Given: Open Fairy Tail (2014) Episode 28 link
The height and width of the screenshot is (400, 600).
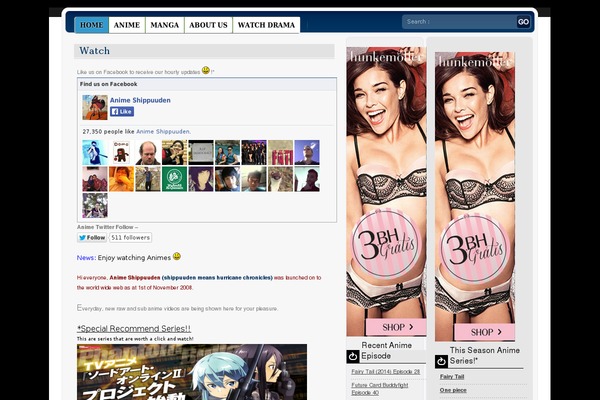Looking at the screenshot, I should point(385,371).
